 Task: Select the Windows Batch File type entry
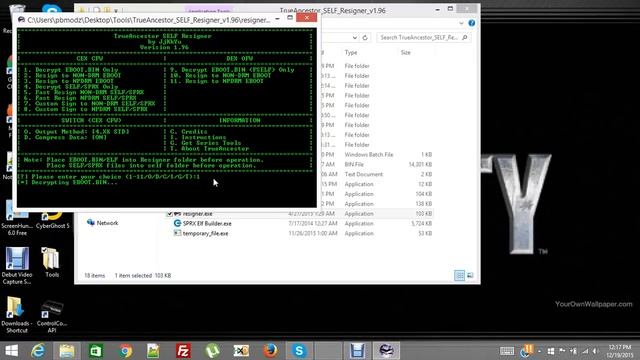(x=369, y=155)
